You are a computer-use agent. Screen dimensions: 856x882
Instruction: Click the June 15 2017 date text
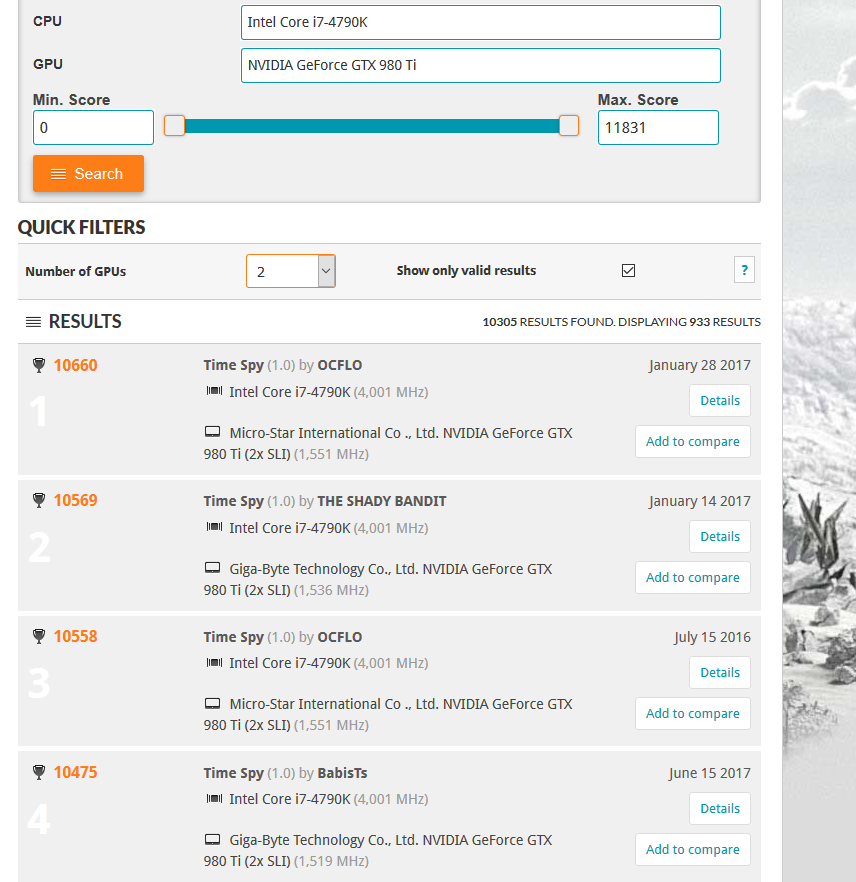[x=710, y=773]
